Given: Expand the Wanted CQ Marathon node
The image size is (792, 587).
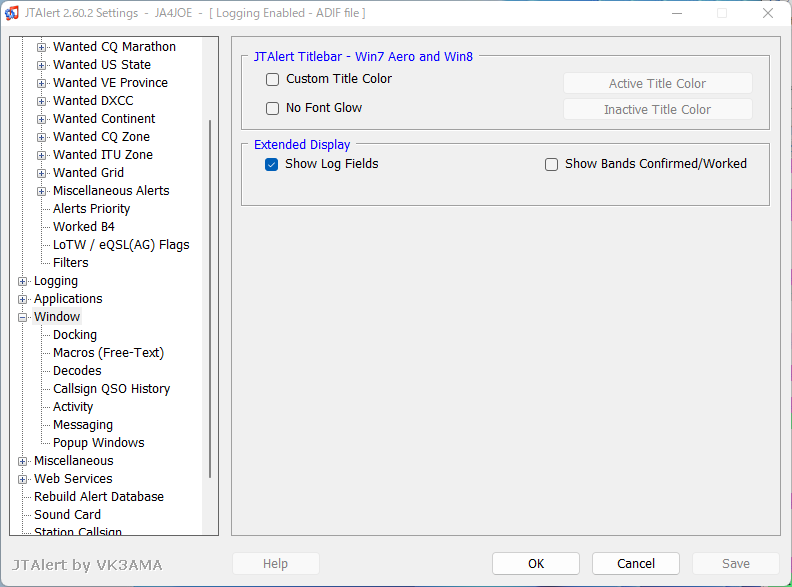Looking at the screenshot, I should [x=41, y=47].
